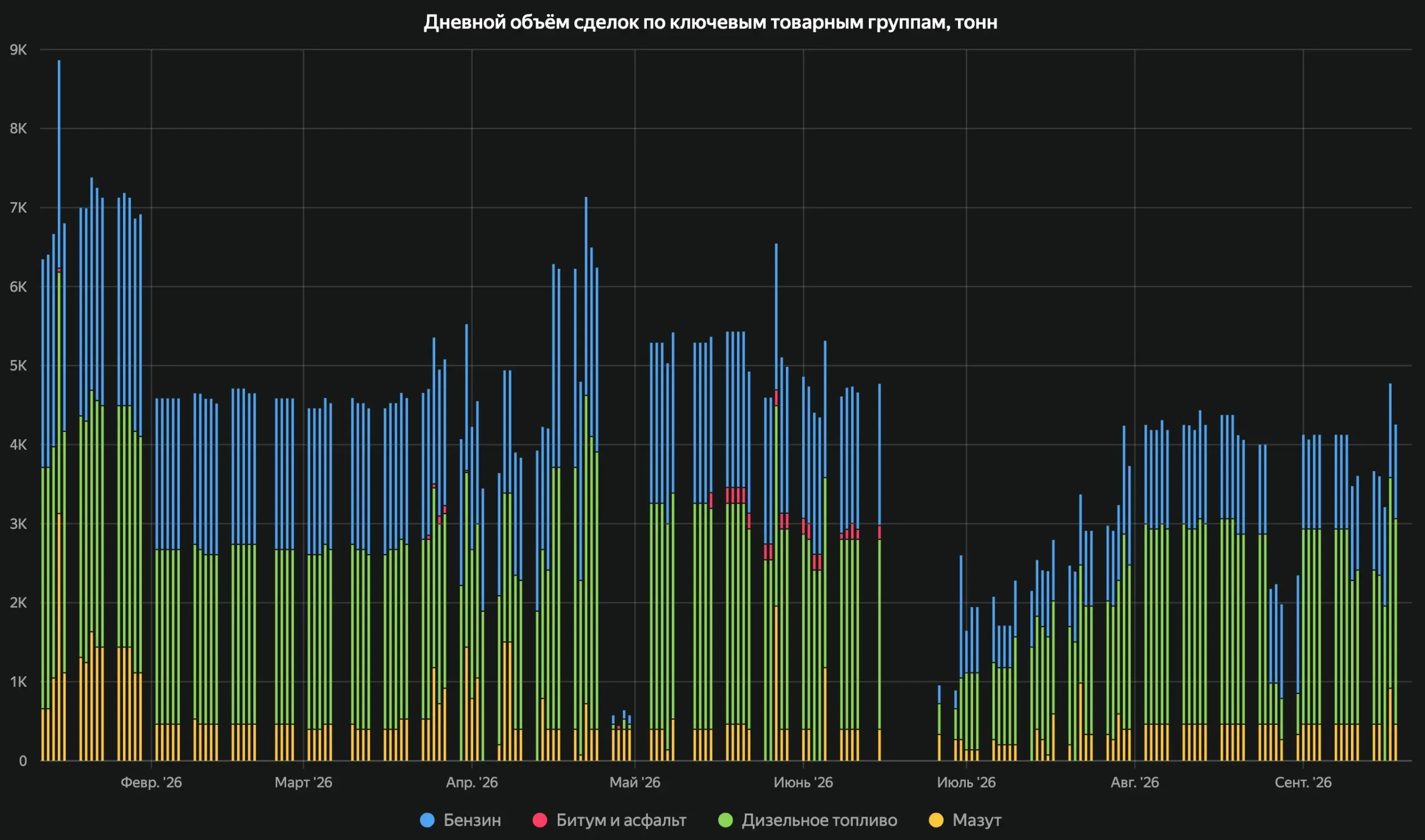Click the red Битум и асфальт color dot
1425x840 pixels.
coord(540,820)
